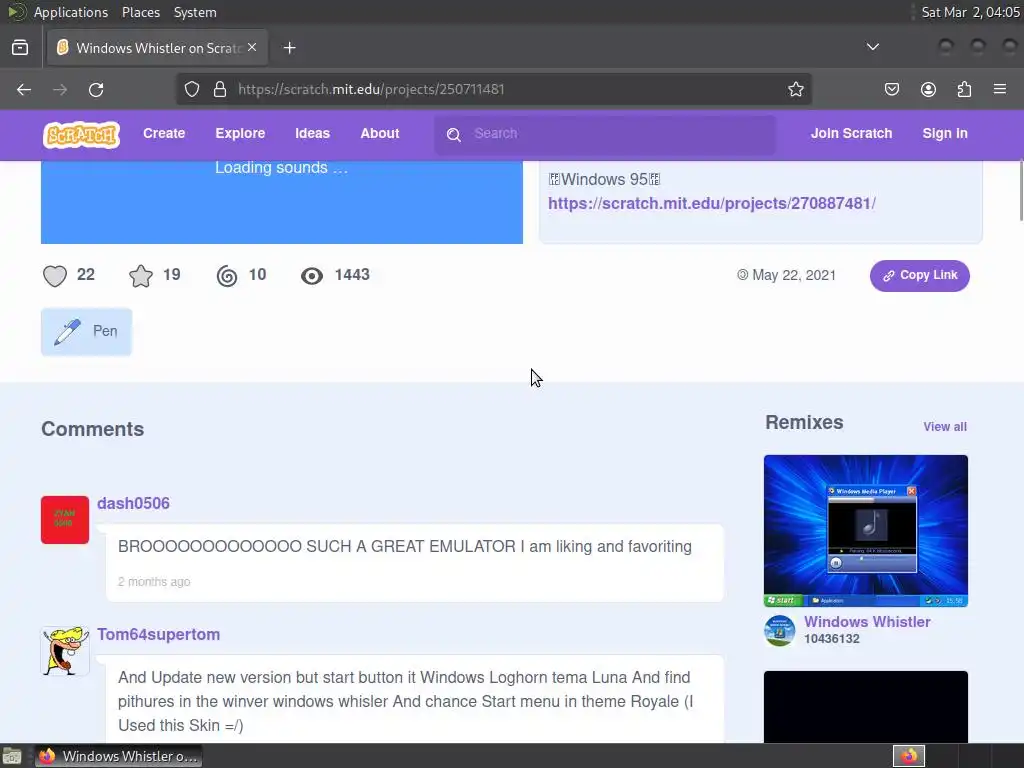Click the Scratch logo

coord(81,135)
